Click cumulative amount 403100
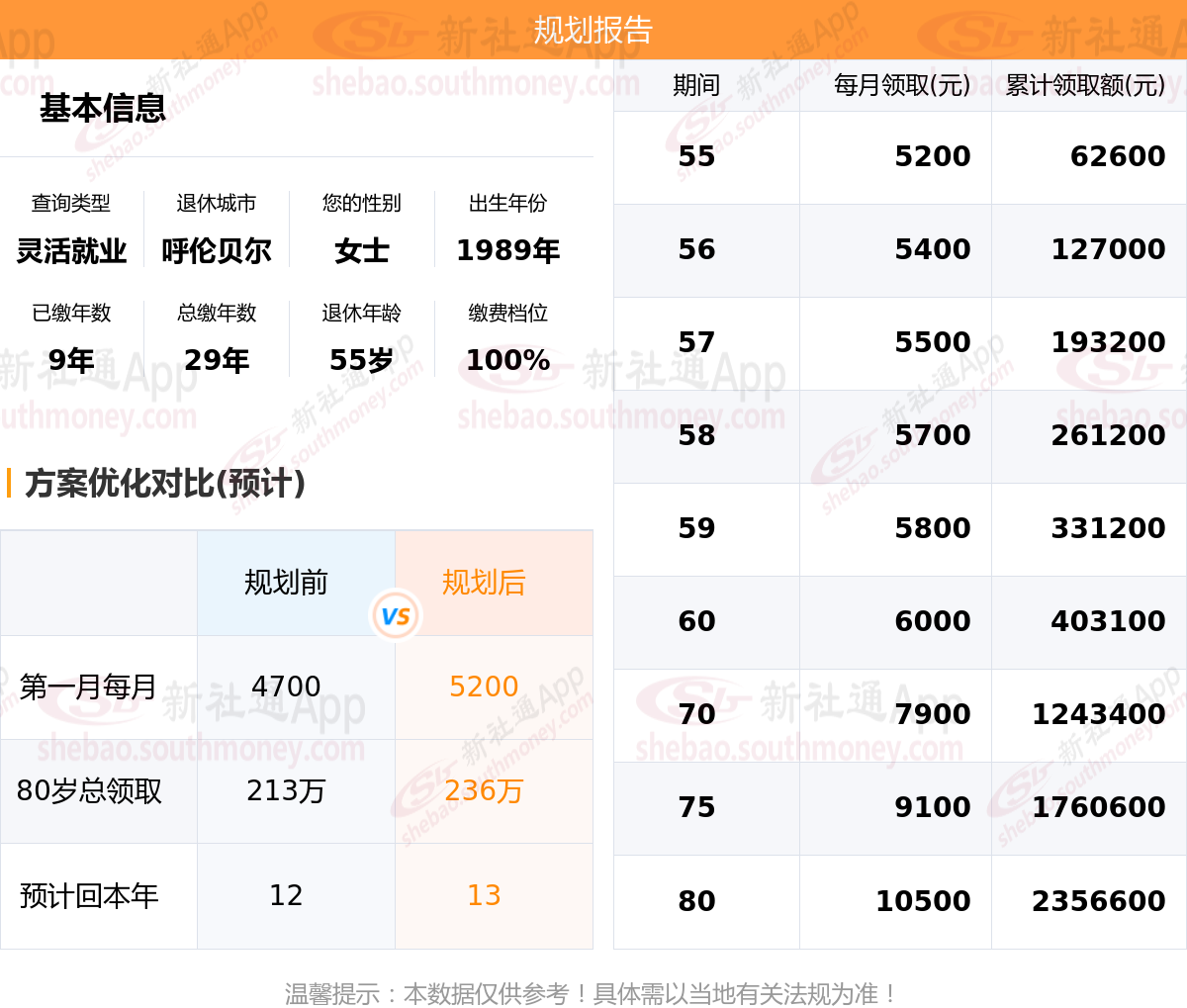Screen dimensions: 1187x1008 [x=1108, y=621]
